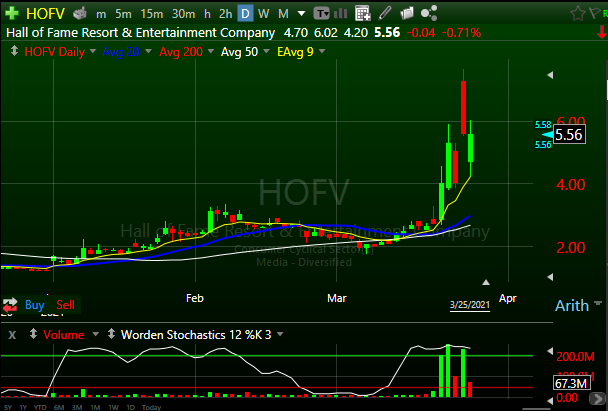The image size is (608, 411).
Task: Select the Daily 'D' time frame
Action: [245, 14]
